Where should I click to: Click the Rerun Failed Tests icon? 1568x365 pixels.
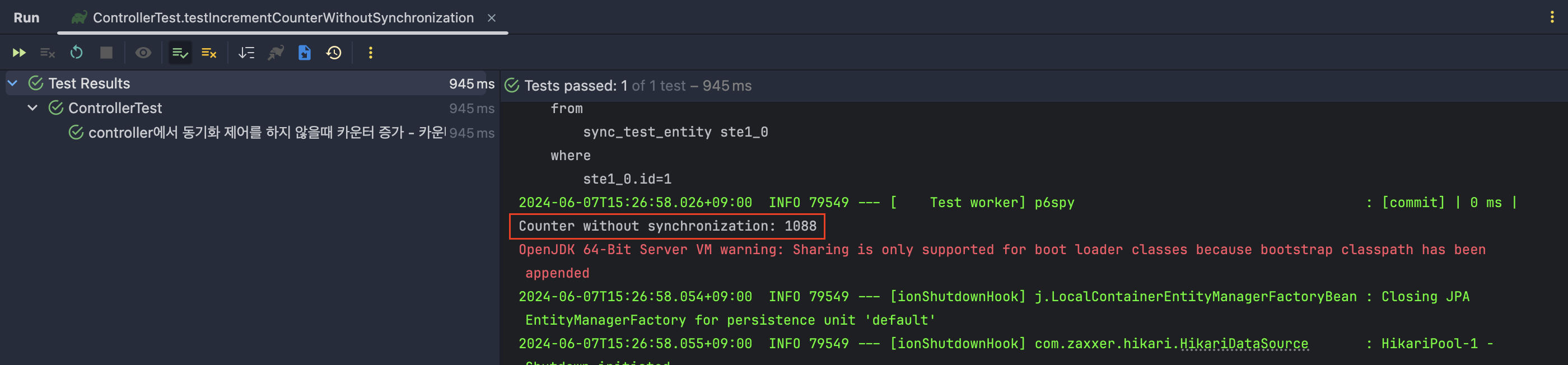point(48,53)
